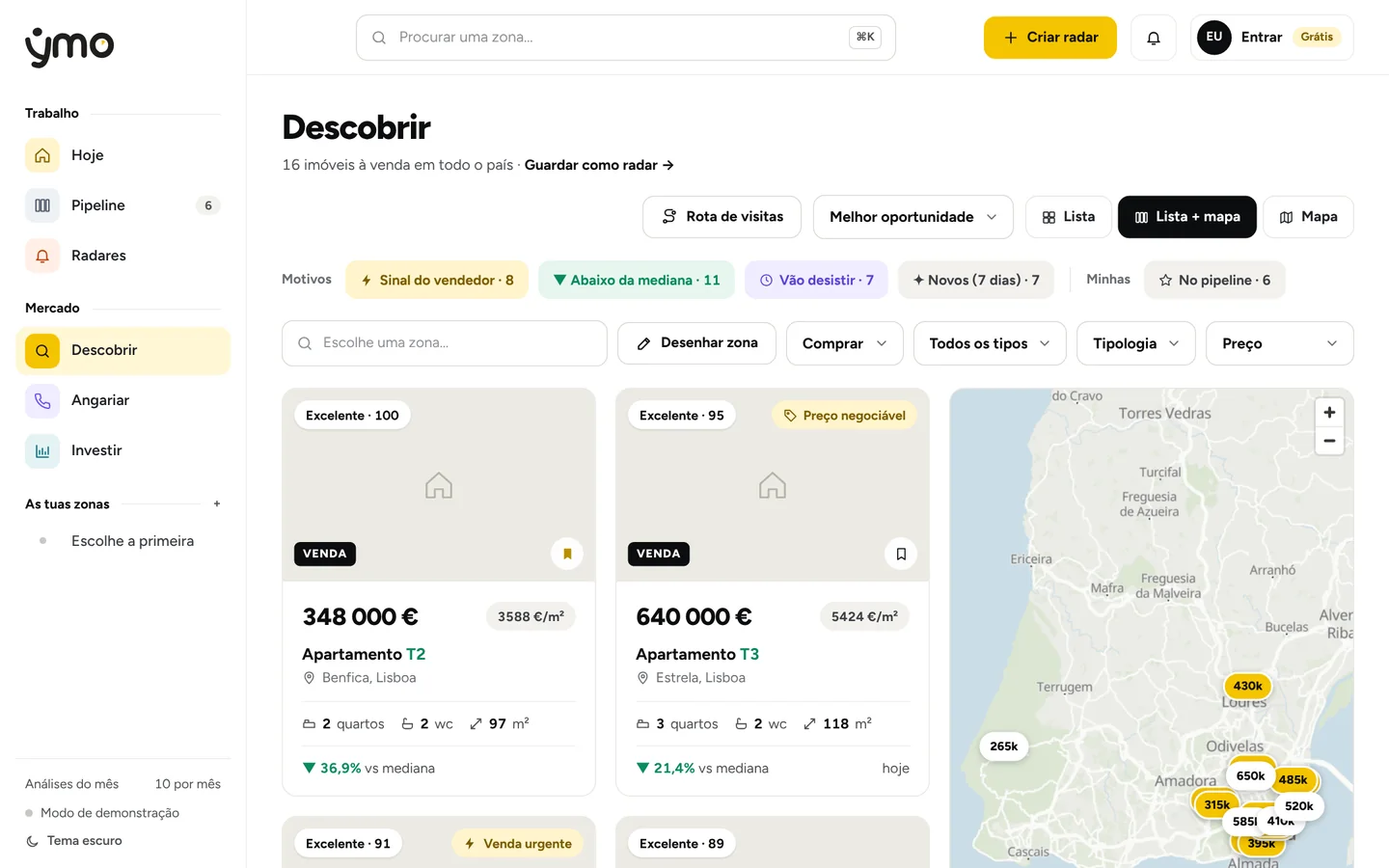Zoom out on the map
Image resolution: width=1389 pixels, height=868 pixels.
[1329, 441]
